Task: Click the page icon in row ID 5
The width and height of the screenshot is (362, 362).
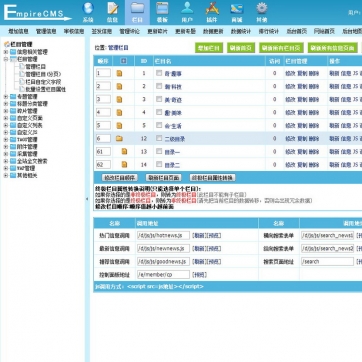Action: pos(119,126)
